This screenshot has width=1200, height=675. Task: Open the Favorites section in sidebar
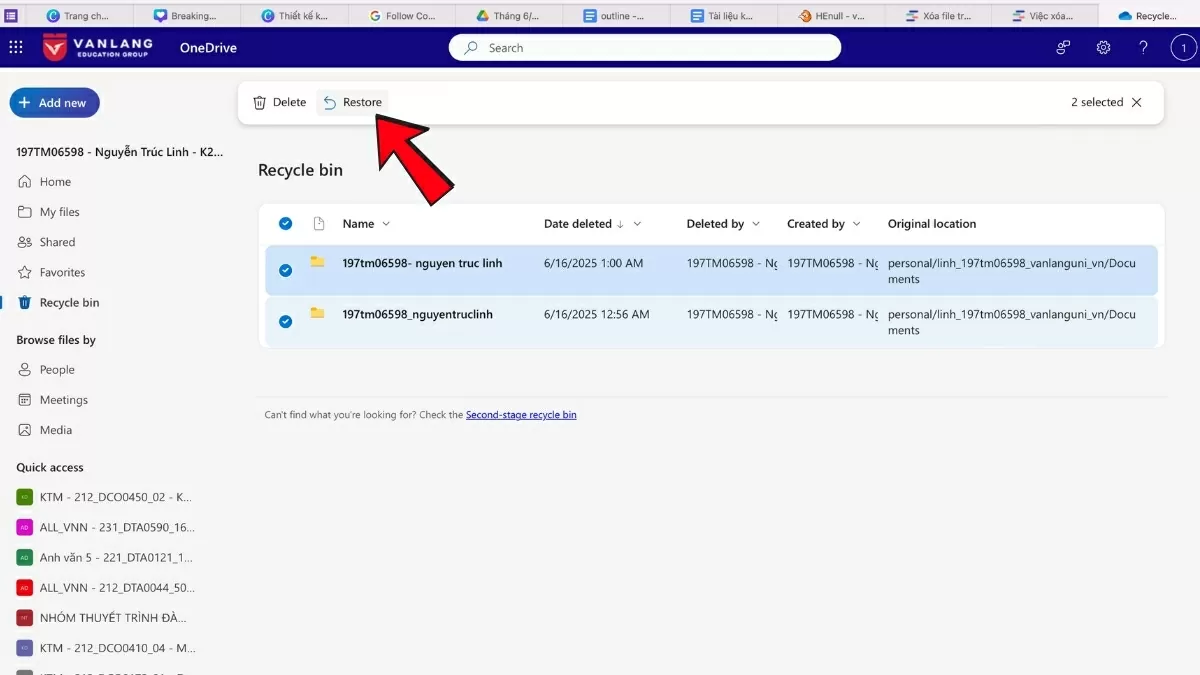[x=62, y=272]
